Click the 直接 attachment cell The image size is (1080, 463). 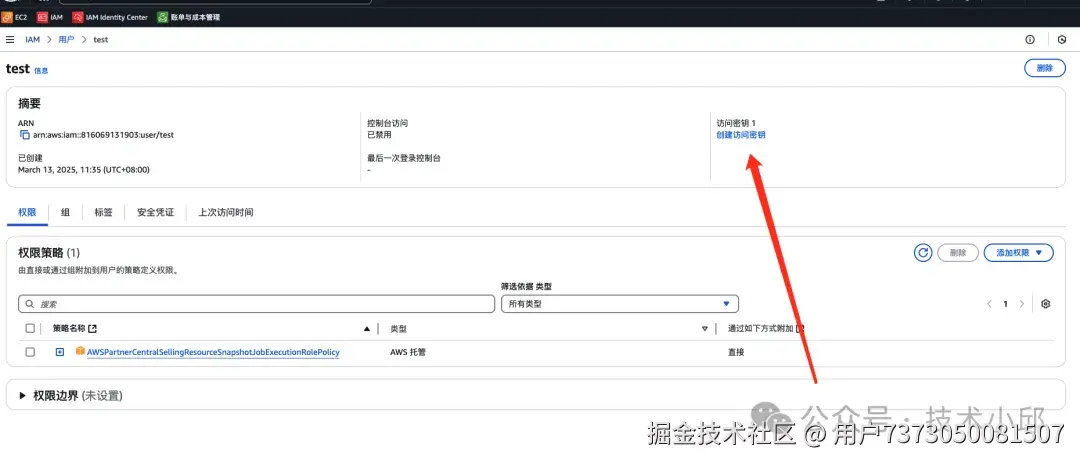[x=736, y=352]
